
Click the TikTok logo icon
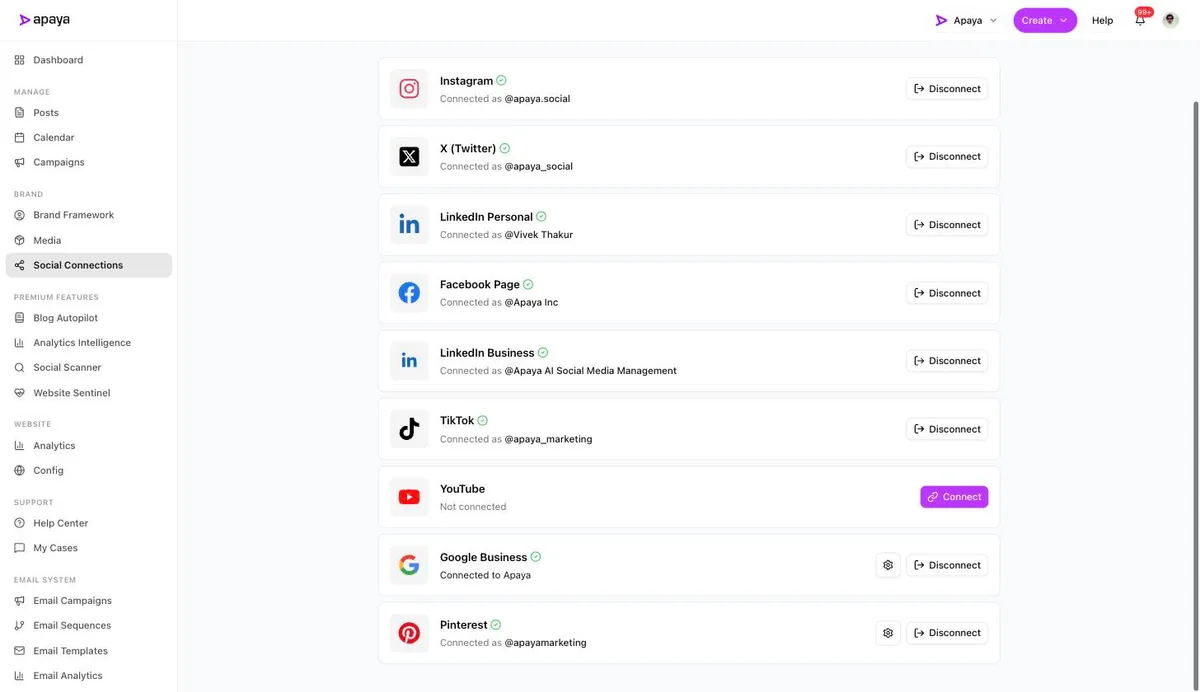click(x=409, y=429)
